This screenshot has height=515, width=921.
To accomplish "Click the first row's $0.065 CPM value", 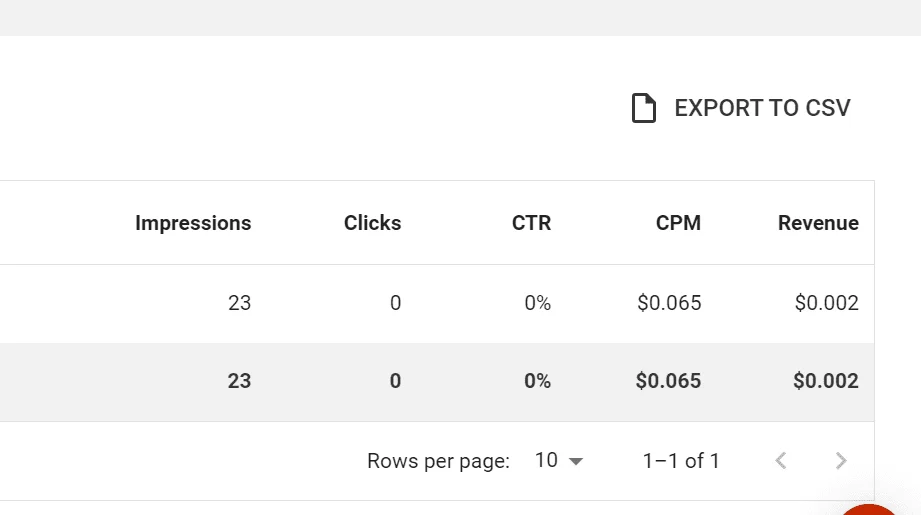I will [669, 303].
